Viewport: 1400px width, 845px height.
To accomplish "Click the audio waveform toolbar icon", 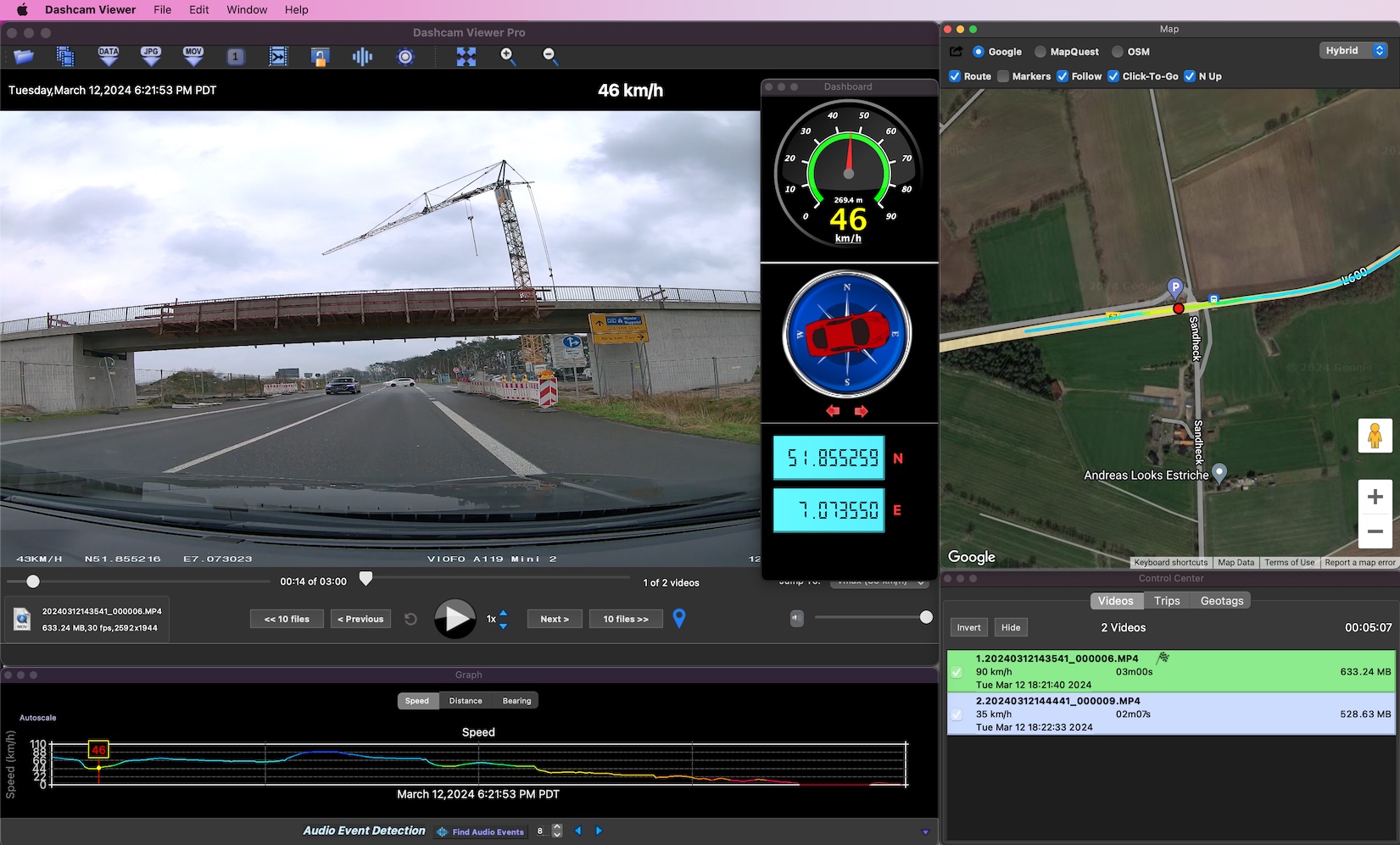I will (362, 57).
